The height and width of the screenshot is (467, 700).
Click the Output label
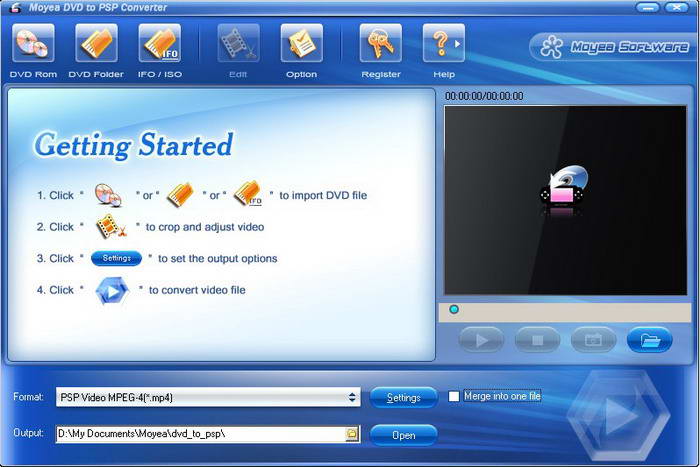pyautogui.click(x=29, y=433)
